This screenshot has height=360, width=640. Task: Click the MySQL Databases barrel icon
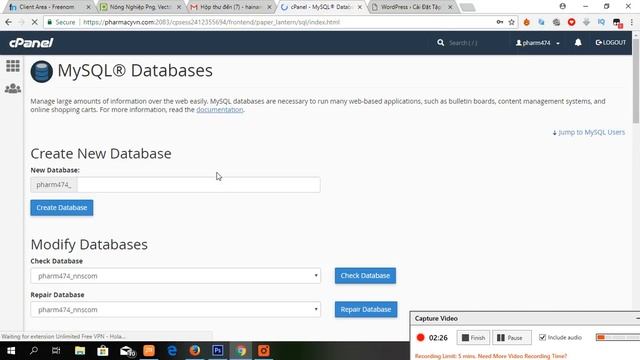pyautogui.click(x=42, y=71)
